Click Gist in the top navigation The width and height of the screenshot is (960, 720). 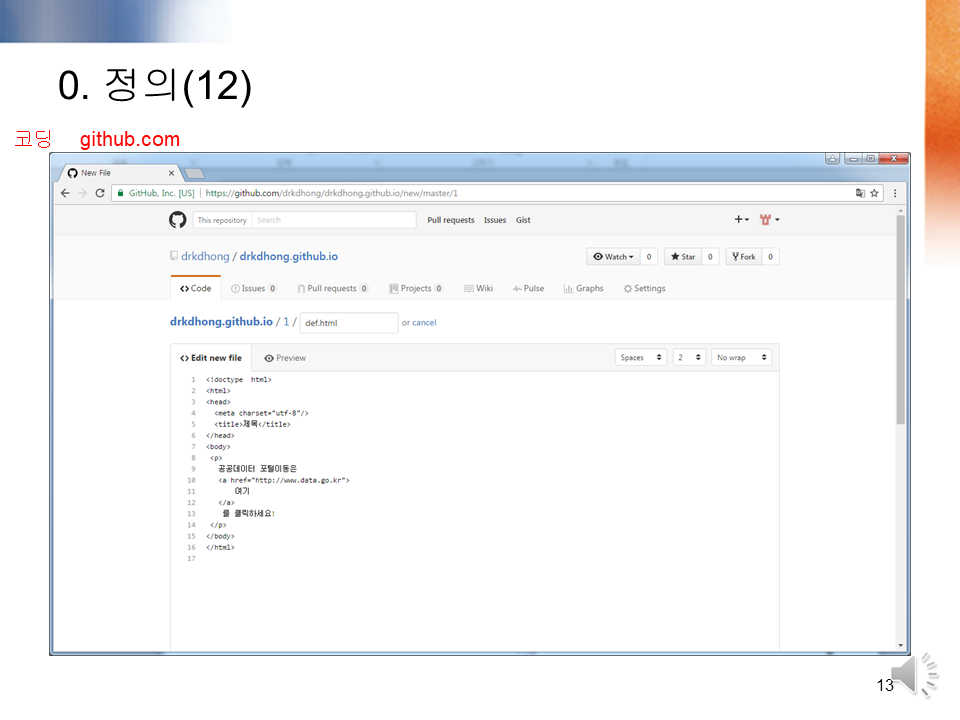523,220
